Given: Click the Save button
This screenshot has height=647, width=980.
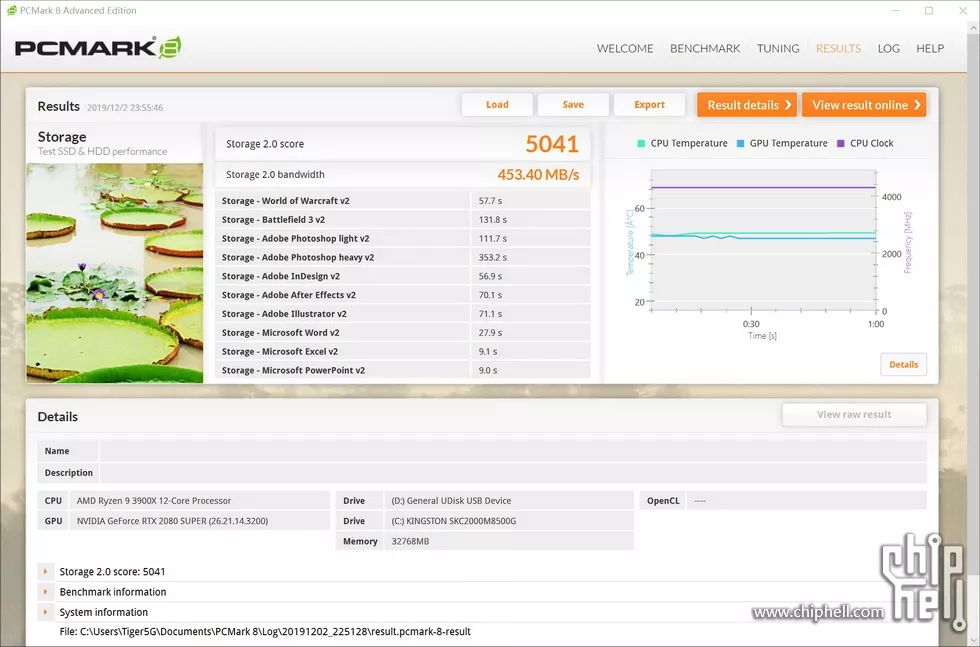Looking at the screenshot, I should click(573, 104).
